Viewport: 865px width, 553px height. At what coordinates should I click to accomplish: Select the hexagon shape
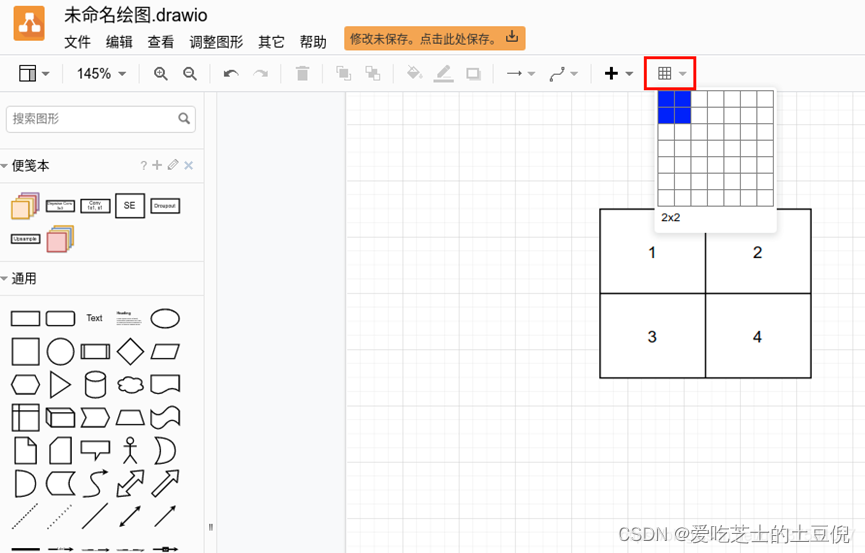pyautogui.click(x=25, y=385)
